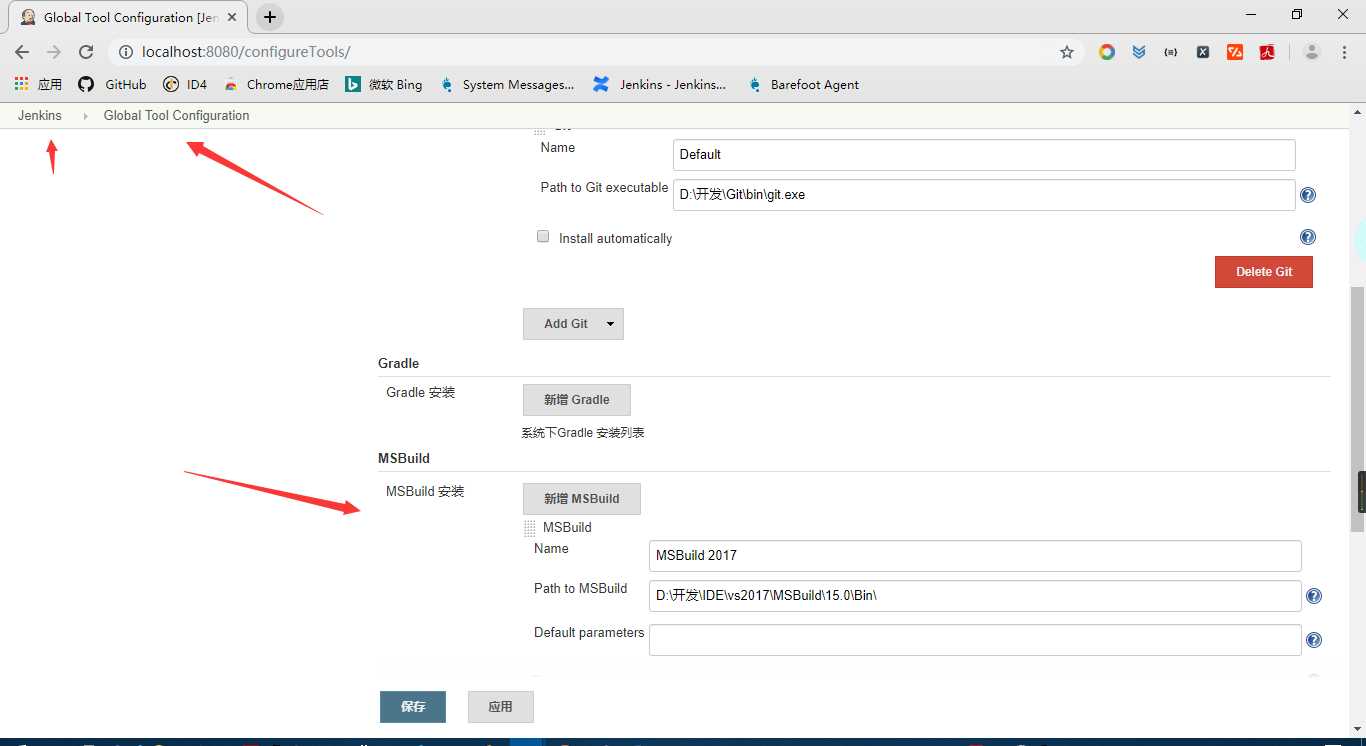Focus the Default parameters field
The image size is (1366, 746).
click(975, 640)
